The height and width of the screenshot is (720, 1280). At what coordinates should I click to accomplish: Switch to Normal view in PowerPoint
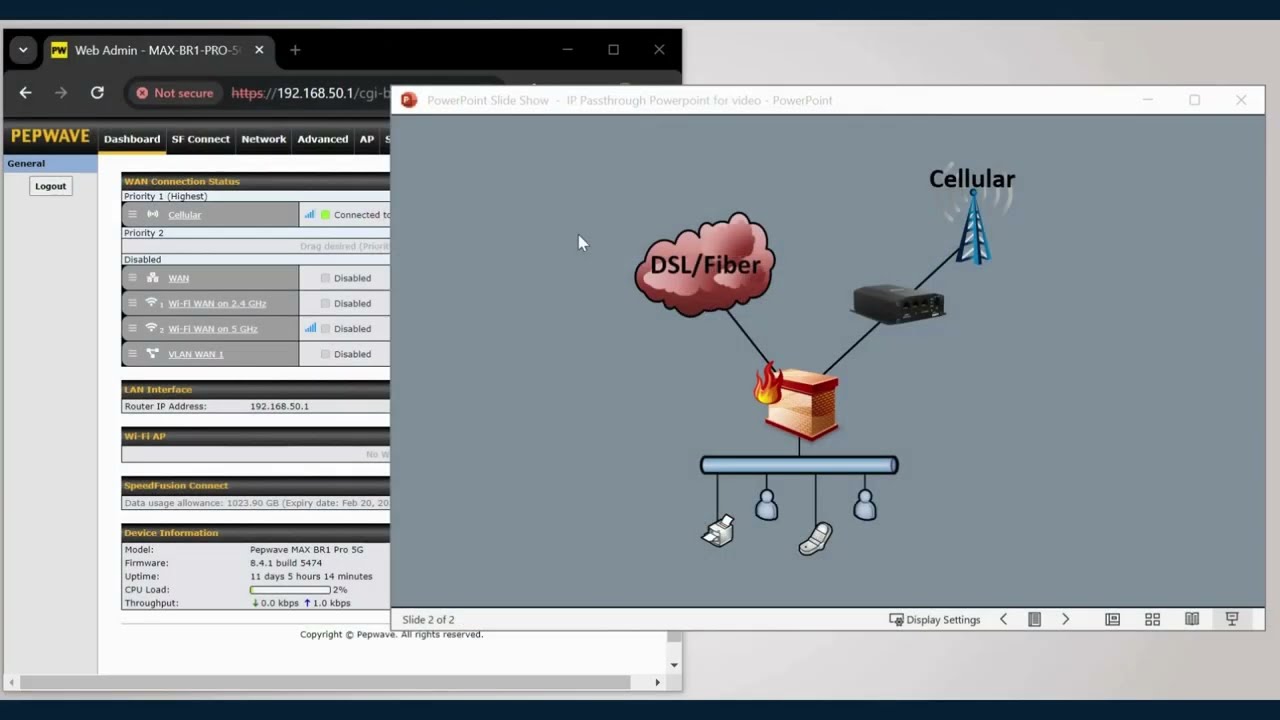1112,620
